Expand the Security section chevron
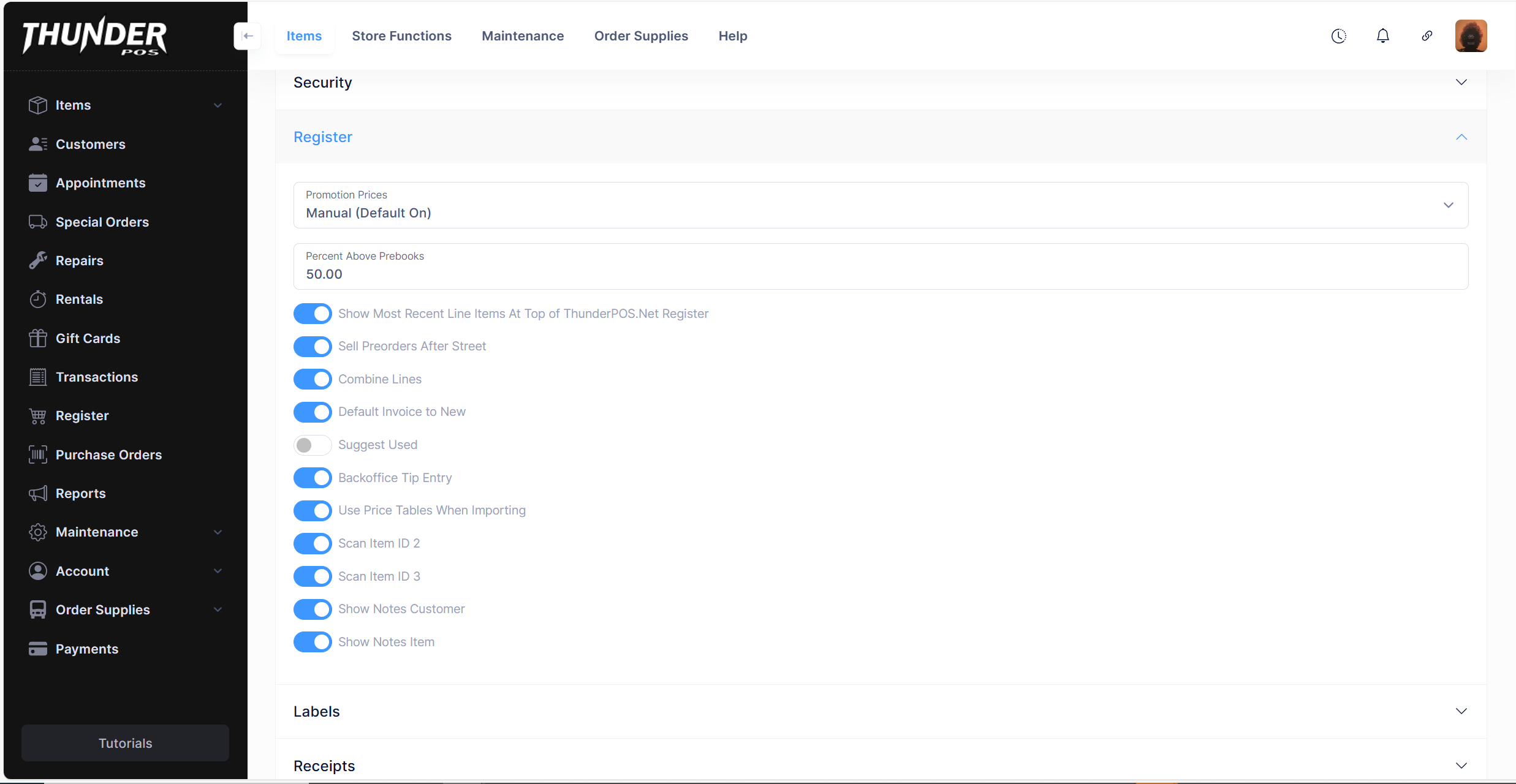This screenshot has width=1516, height=784. click(x=1461, y=83)
